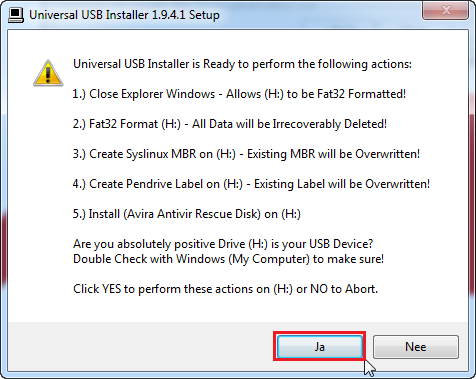Click the words 'NO to Abort'
Image resolution: width=476 pixels, height=379 pixels.
344,289
